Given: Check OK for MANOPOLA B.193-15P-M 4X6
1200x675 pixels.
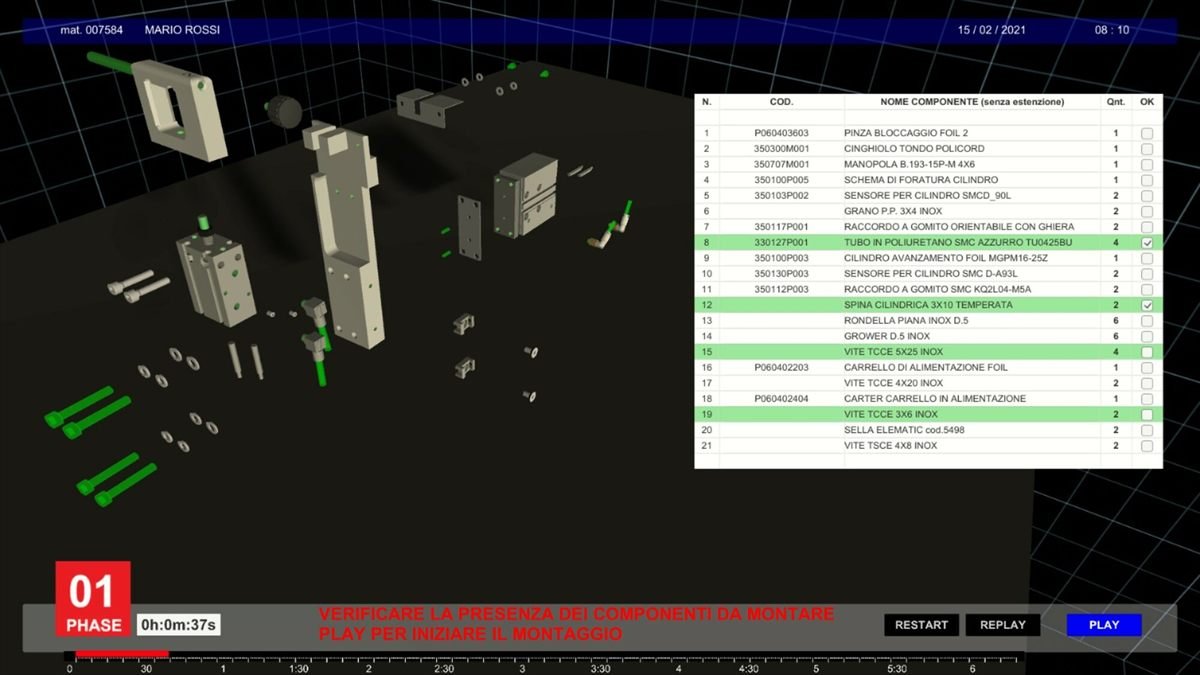Looking at the screenshot, I should (1147, 164).
